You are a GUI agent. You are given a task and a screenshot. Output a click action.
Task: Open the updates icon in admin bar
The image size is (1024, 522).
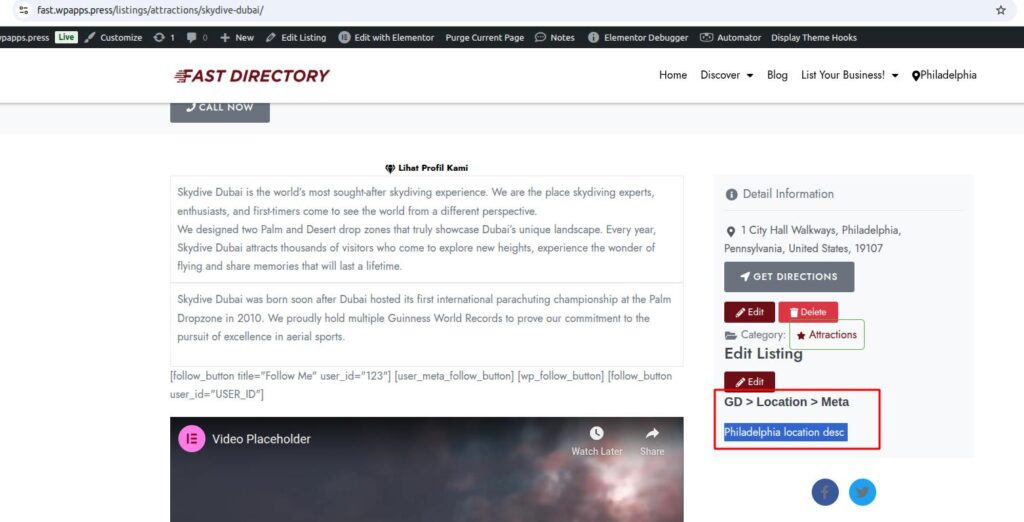tap(163, 37)
